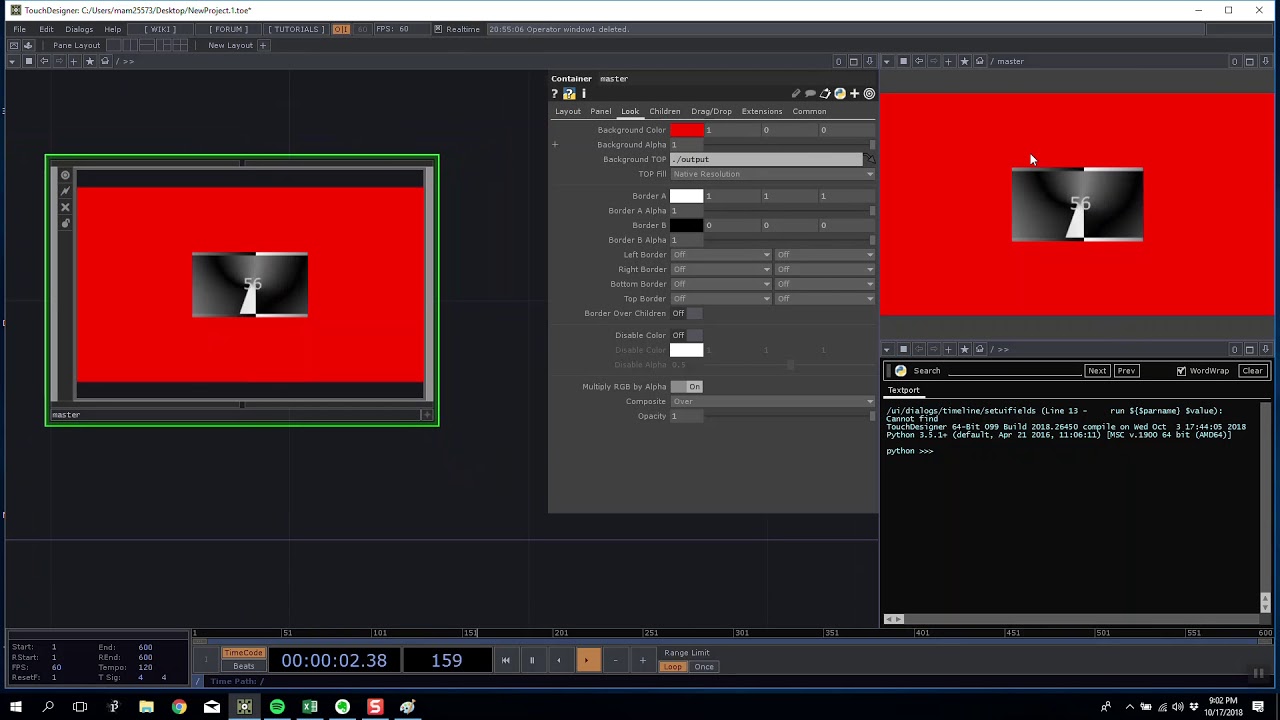The width and height of the screenshot is (1280, 720).
Task: Click the bullseye target icon in parameter dialog
Action: click(869, 93)
